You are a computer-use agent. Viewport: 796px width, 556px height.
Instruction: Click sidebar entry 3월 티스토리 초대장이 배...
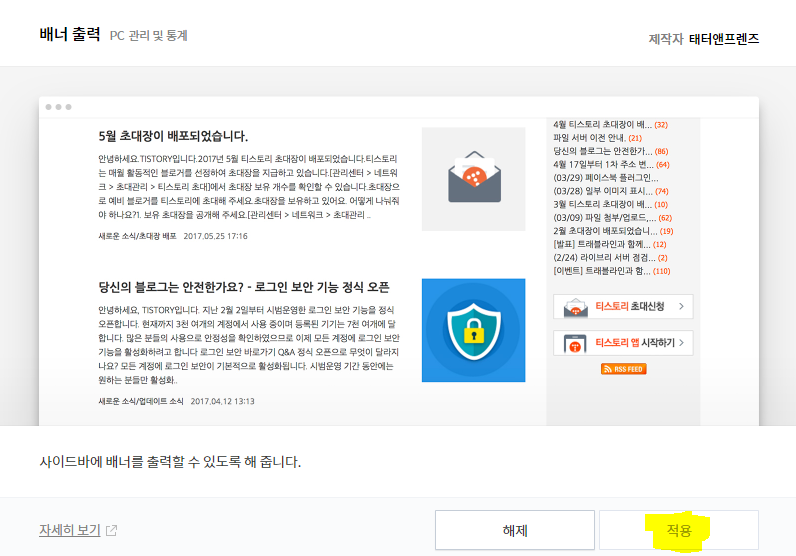pyautogui.click(x=610, y=204)
